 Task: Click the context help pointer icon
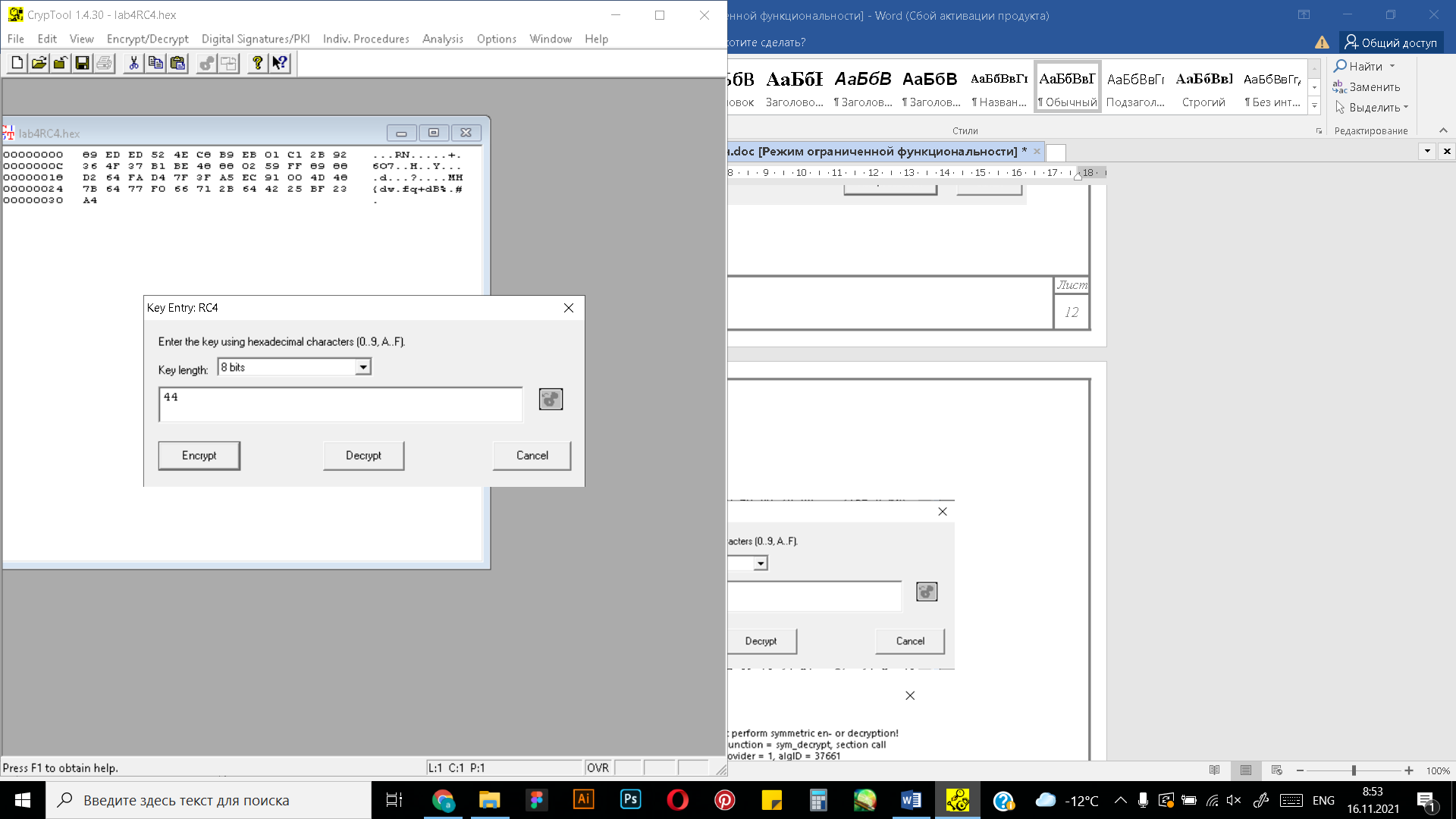279,63
